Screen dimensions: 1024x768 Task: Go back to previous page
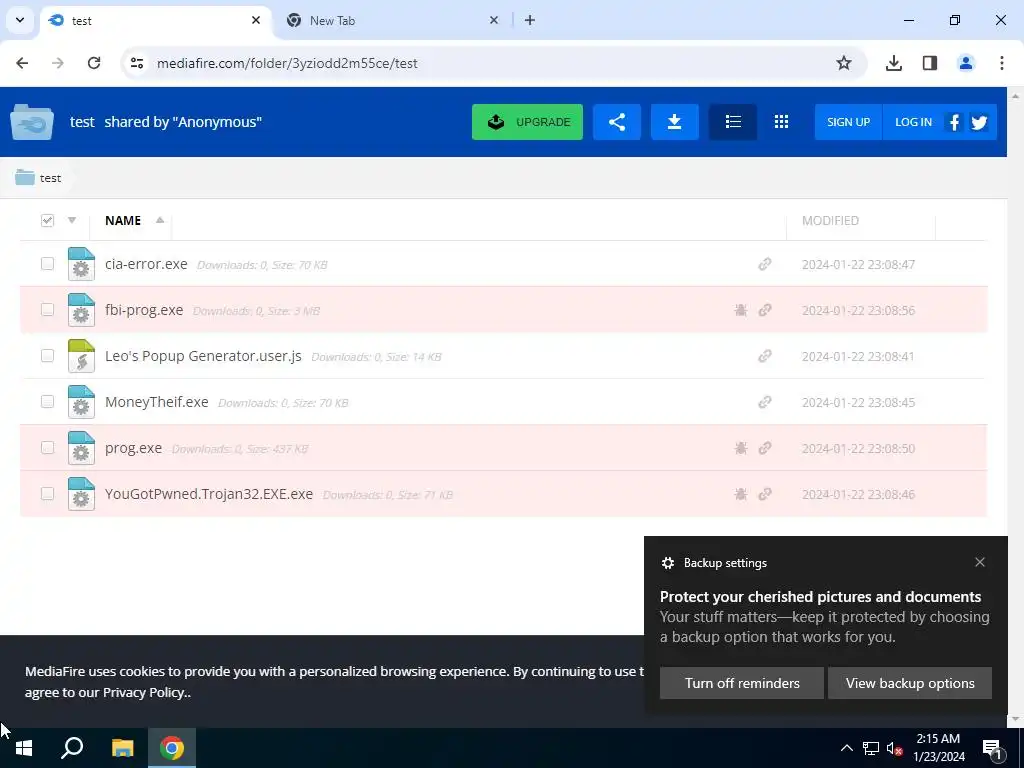pyautogui.click(x=22, y=63)
